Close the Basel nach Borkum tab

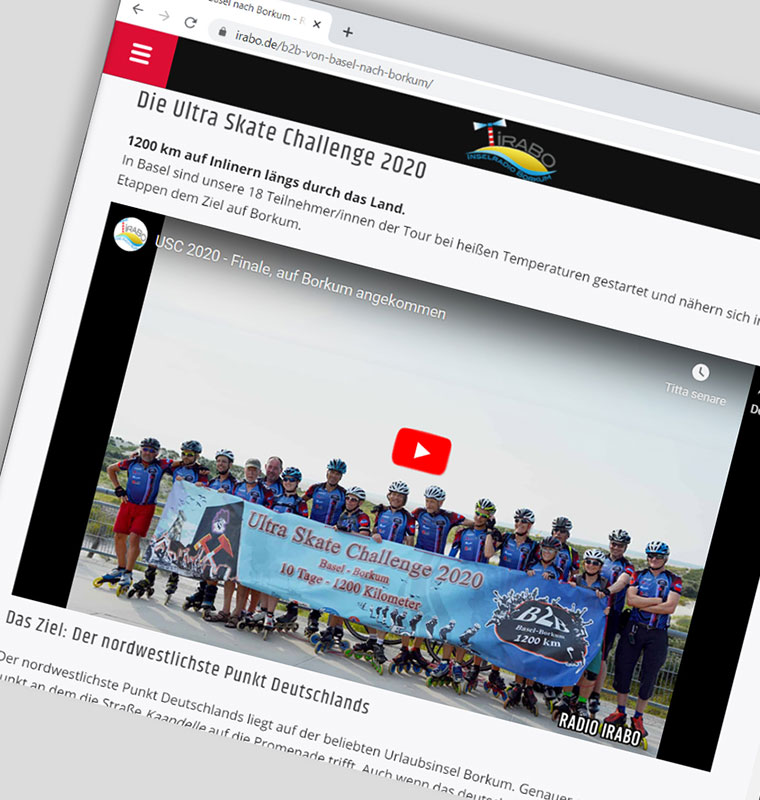point(317,24)
